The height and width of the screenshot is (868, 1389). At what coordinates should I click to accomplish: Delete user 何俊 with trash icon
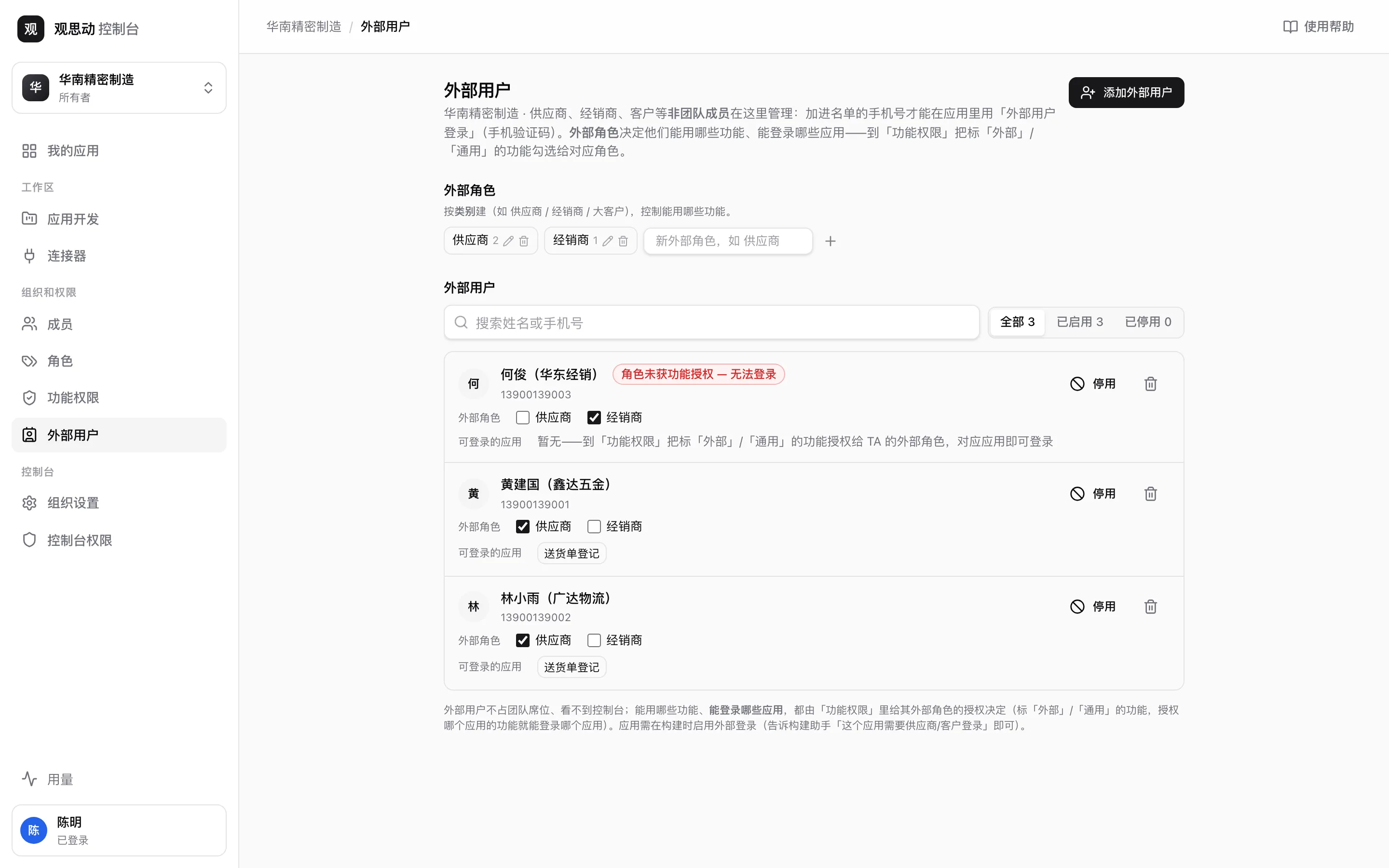click(1150, 383)
